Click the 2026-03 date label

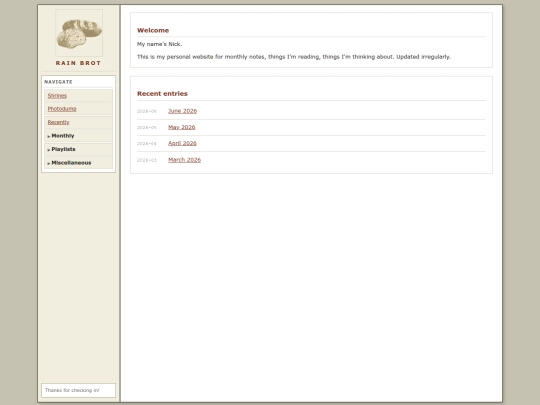[147, 160]
